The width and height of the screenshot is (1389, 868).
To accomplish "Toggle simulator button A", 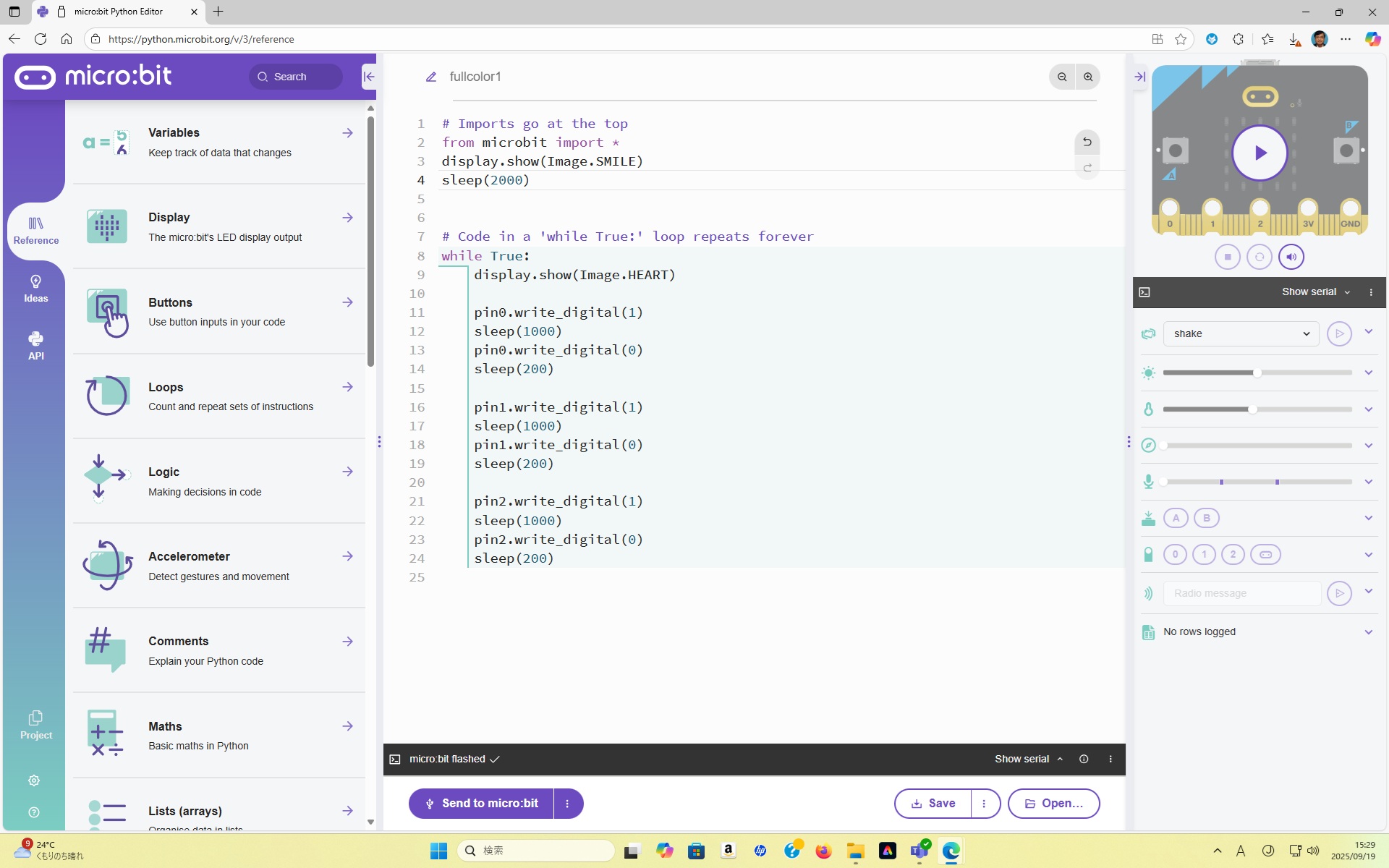I will click(x=1176, y=518).
